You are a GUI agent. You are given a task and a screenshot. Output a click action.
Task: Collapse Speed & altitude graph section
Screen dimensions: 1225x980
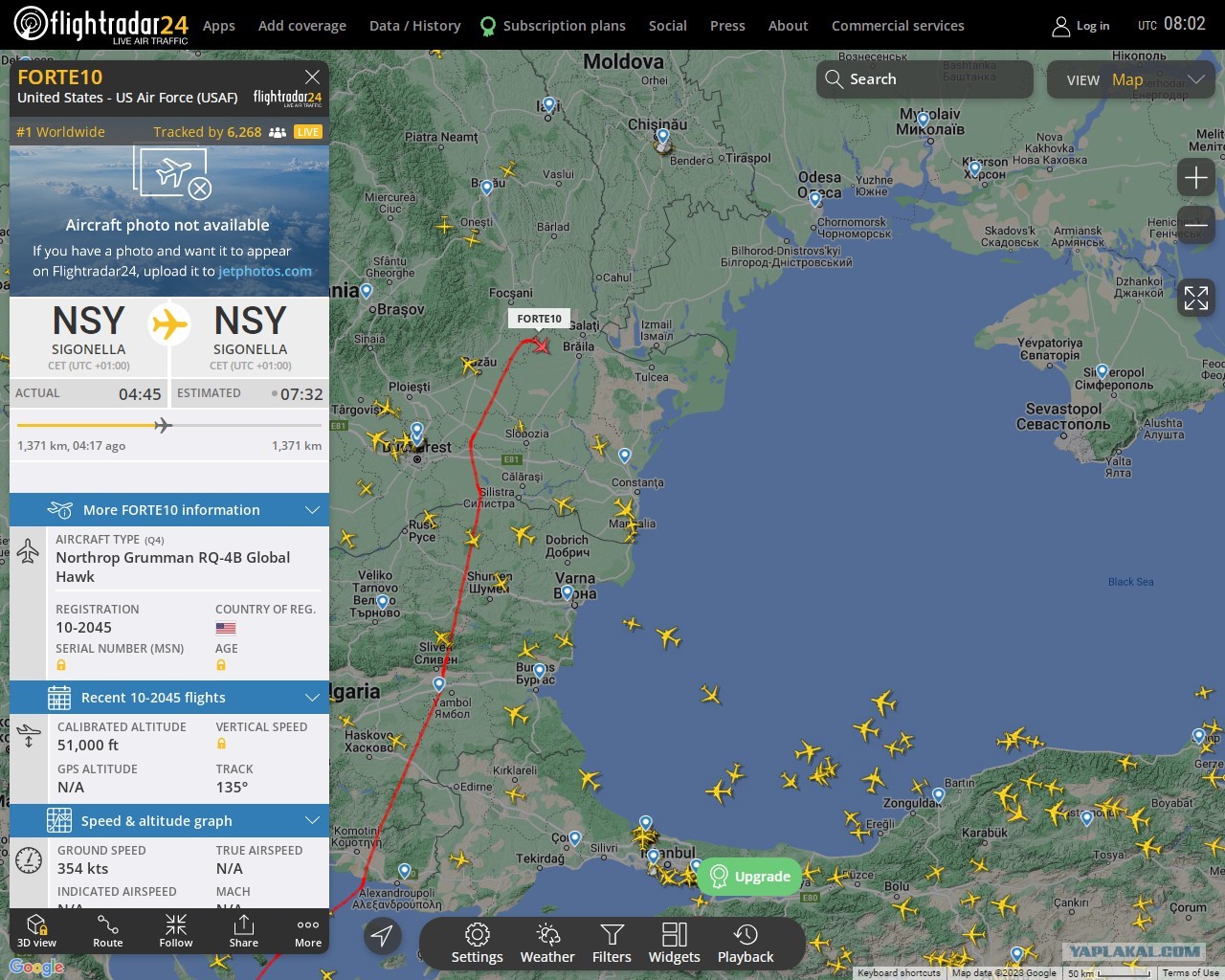(169, 821)
